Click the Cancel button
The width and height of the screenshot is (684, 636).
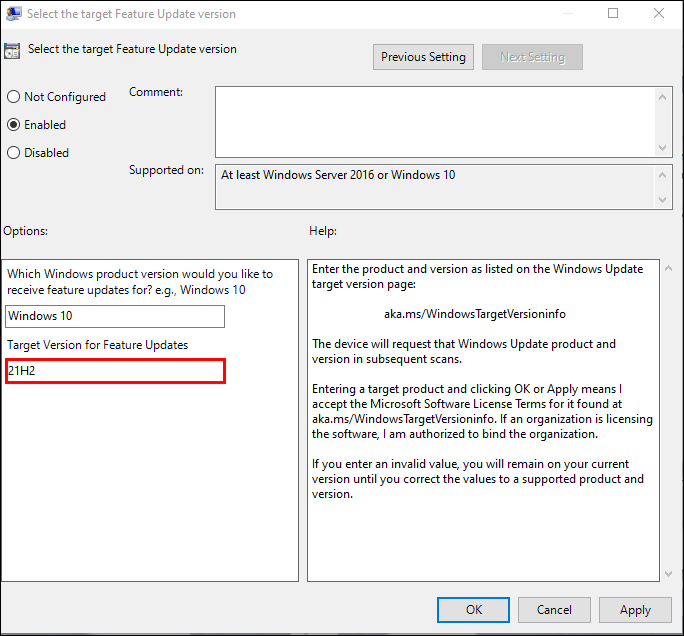pos(554,610)
